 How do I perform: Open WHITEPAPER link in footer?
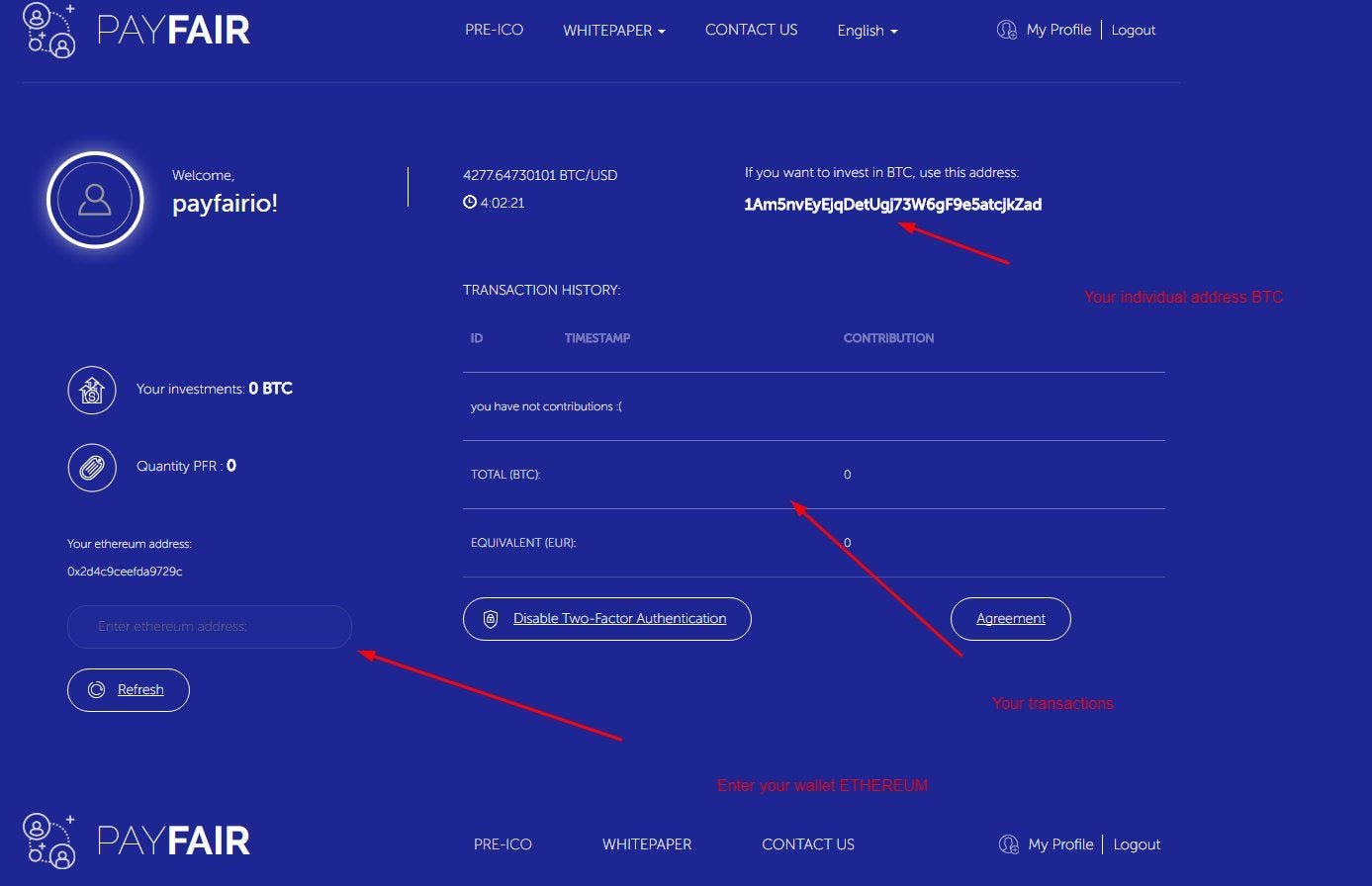coord(647,844)
